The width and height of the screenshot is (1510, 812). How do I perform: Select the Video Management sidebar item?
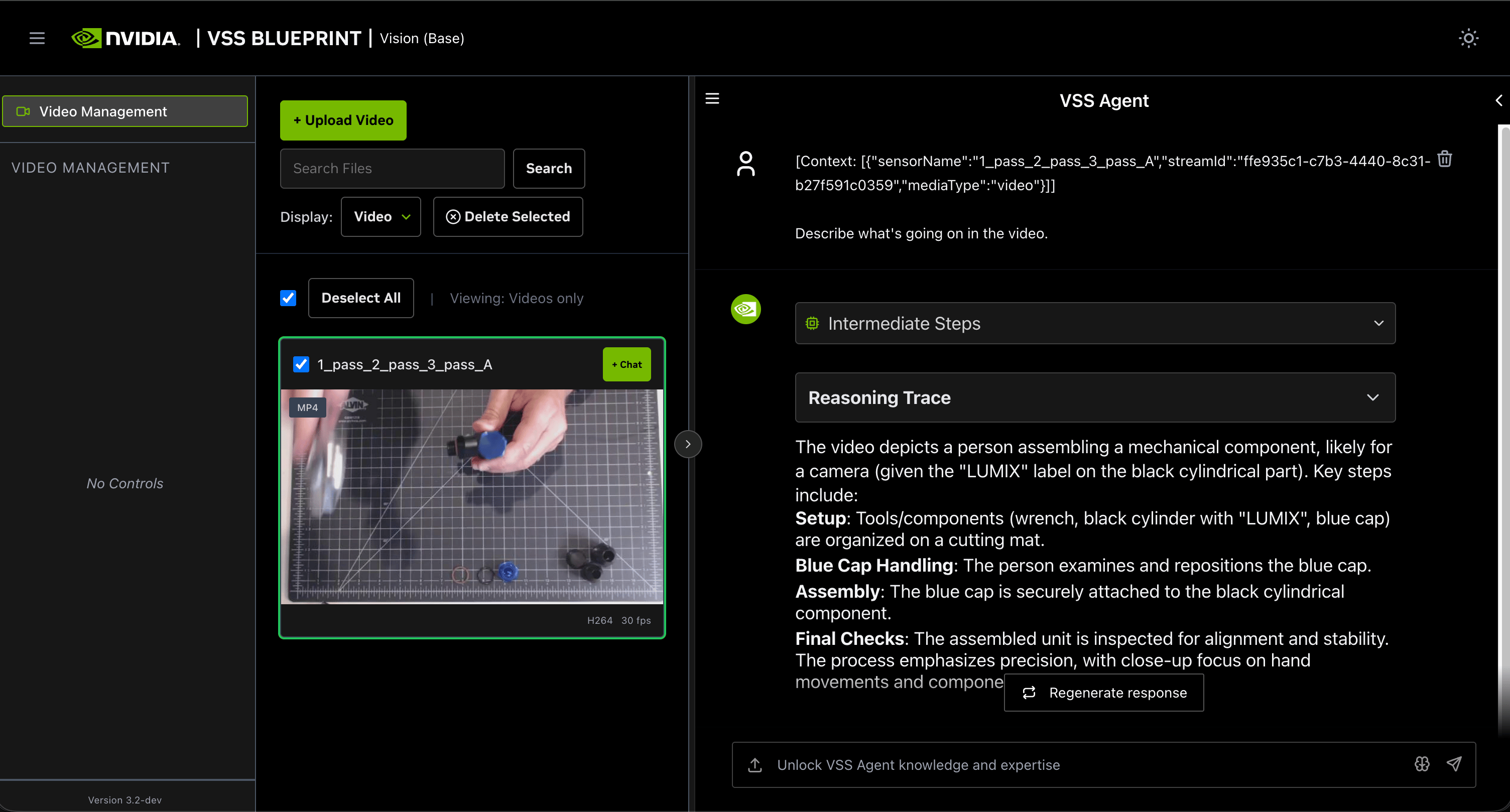pyautogui.click(x=125, y=111)
